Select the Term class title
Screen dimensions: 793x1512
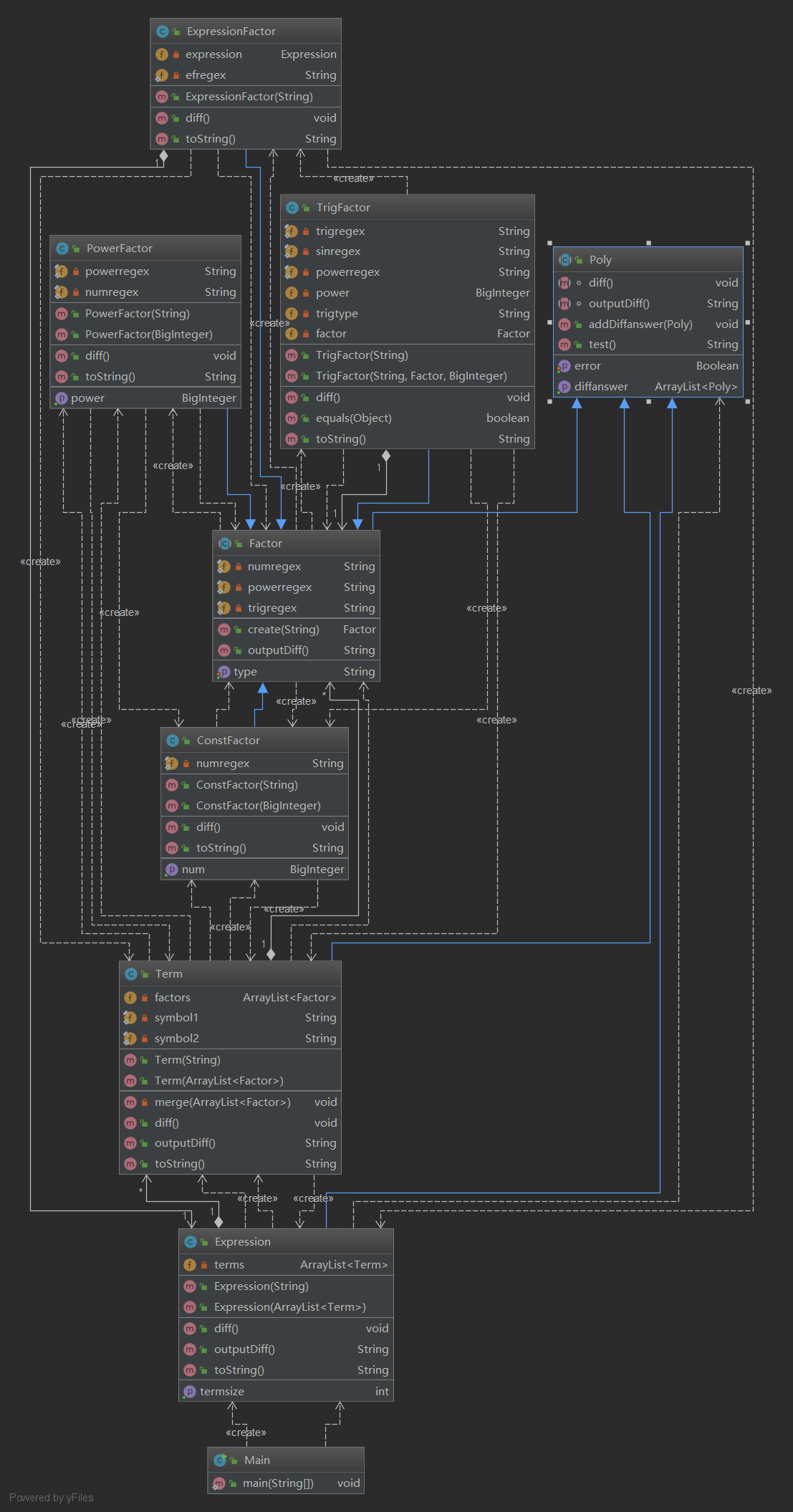pyautogui.click(x=168, y=974)
